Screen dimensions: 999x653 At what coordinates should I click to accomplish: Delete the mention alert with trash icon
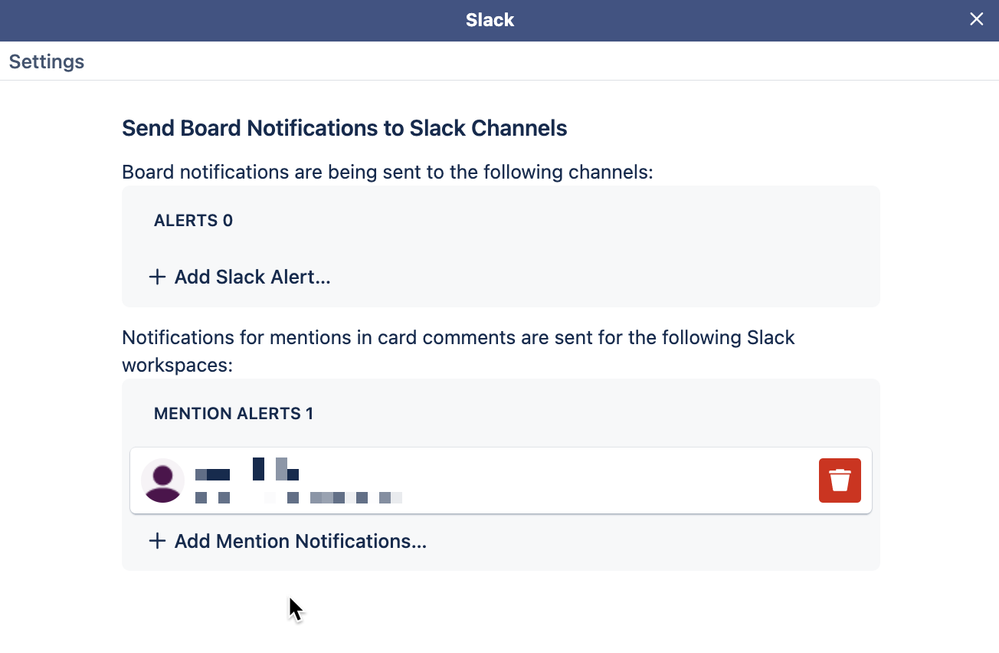839,480
